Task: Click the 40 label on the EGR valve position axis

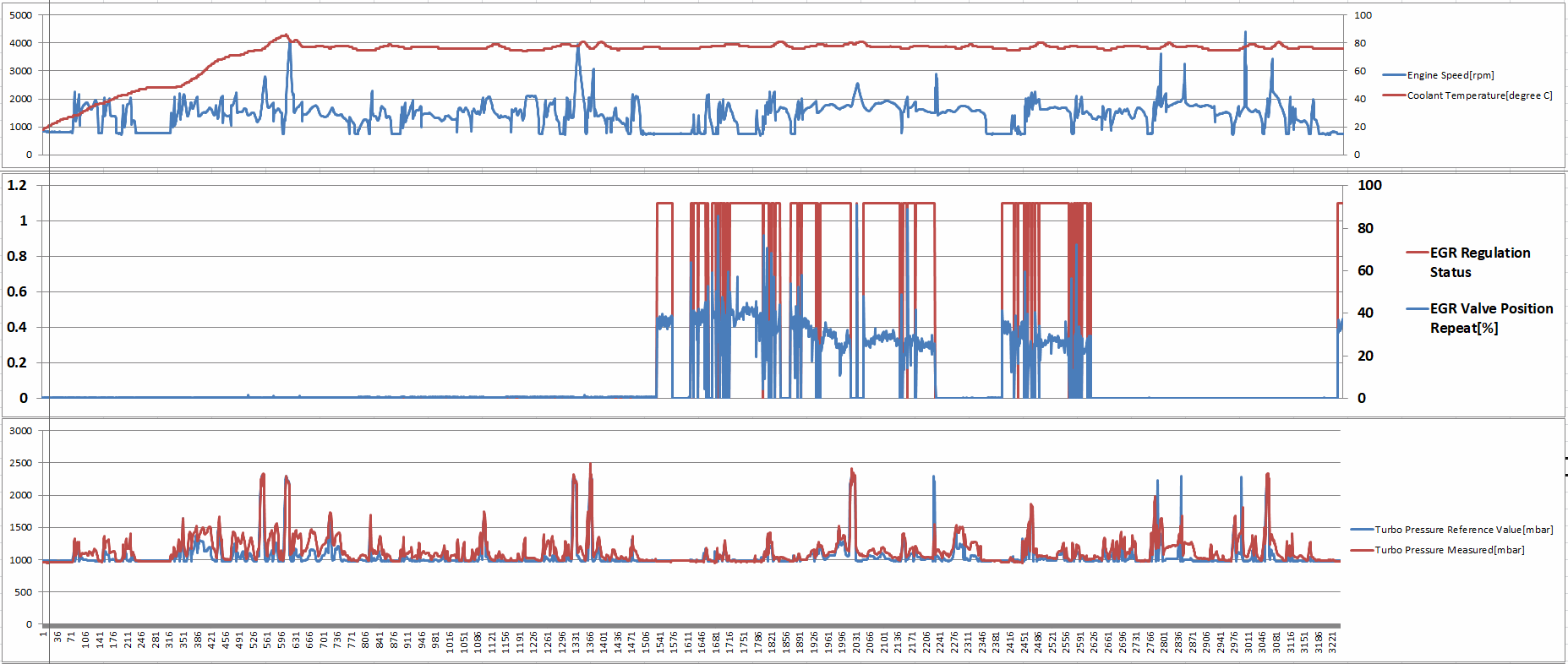Action: (x=1365, y=313)
